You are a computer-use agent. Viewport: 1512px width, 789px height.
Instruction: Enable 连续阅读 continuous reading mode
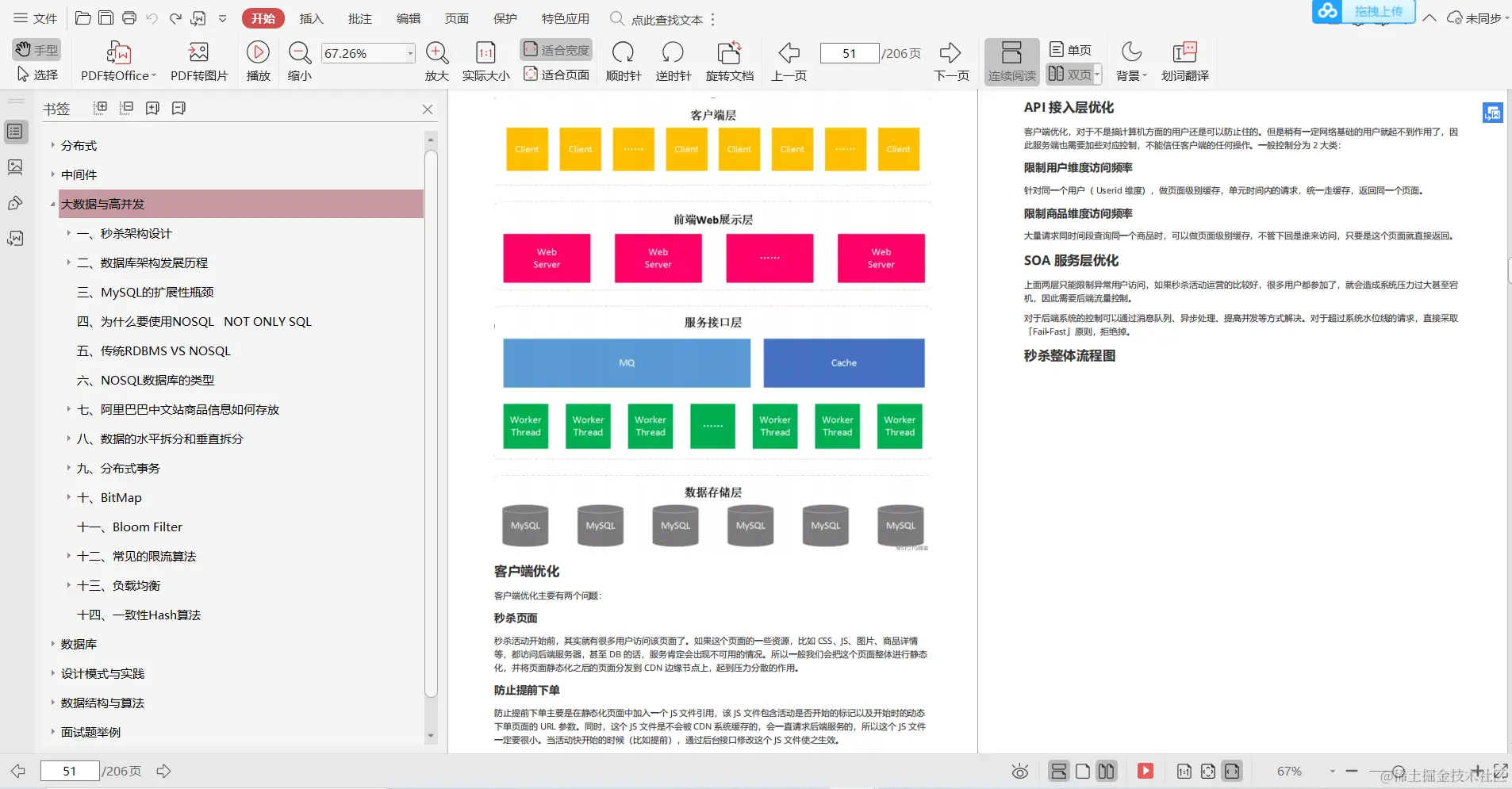[1011, 61]
